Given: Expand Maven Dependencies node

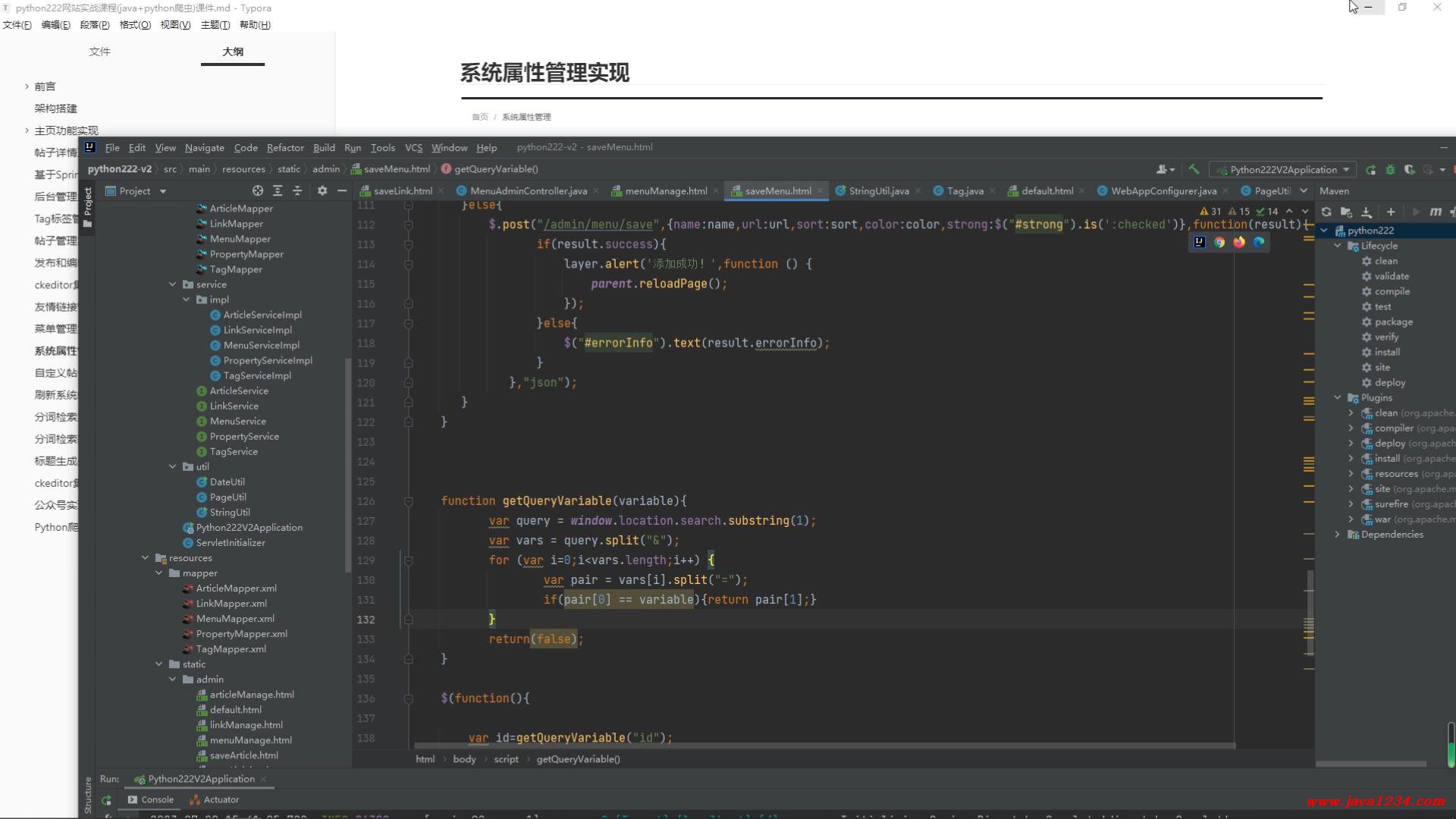Looking at the screenshot, I should [1338, 535].
